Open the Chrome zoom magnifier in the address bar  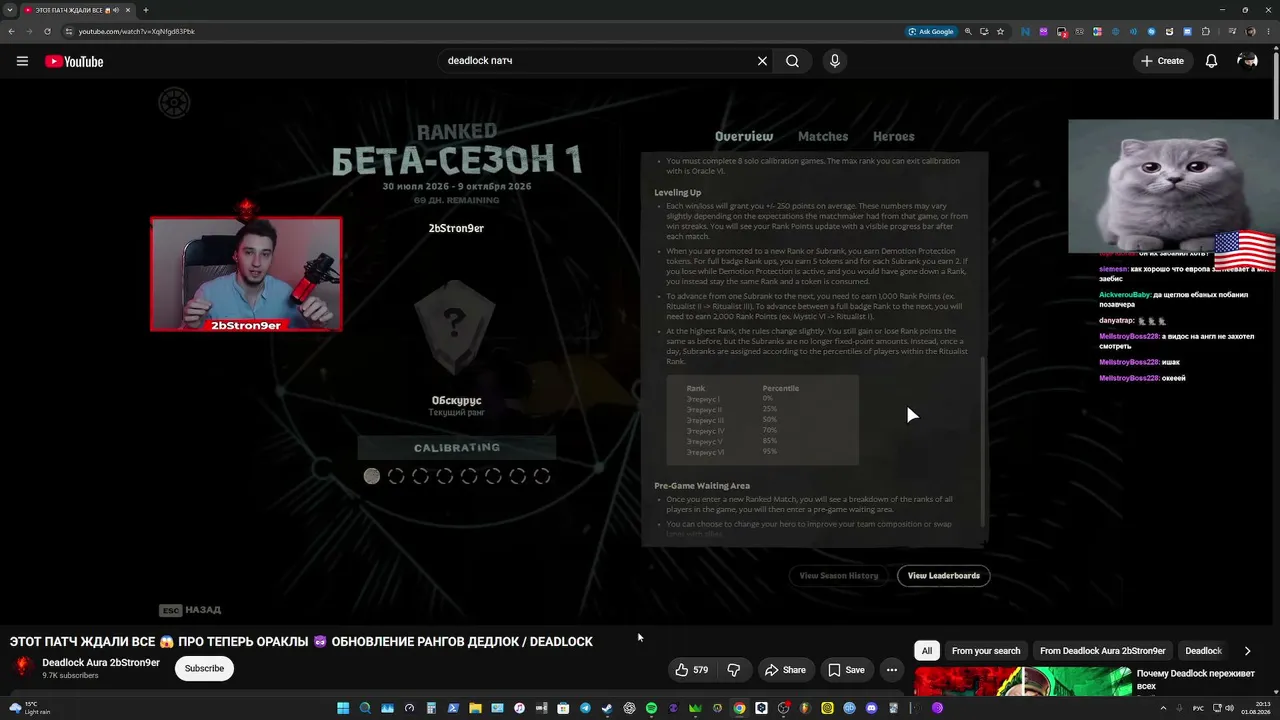(x=968, y=31)
